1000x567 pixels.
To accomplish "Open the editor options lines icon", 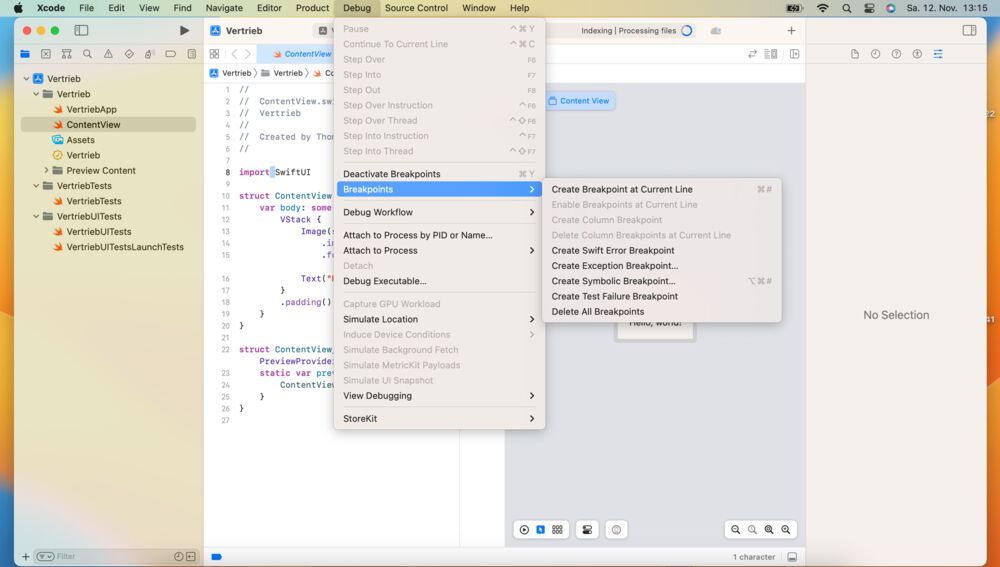I will click(771, 54).
